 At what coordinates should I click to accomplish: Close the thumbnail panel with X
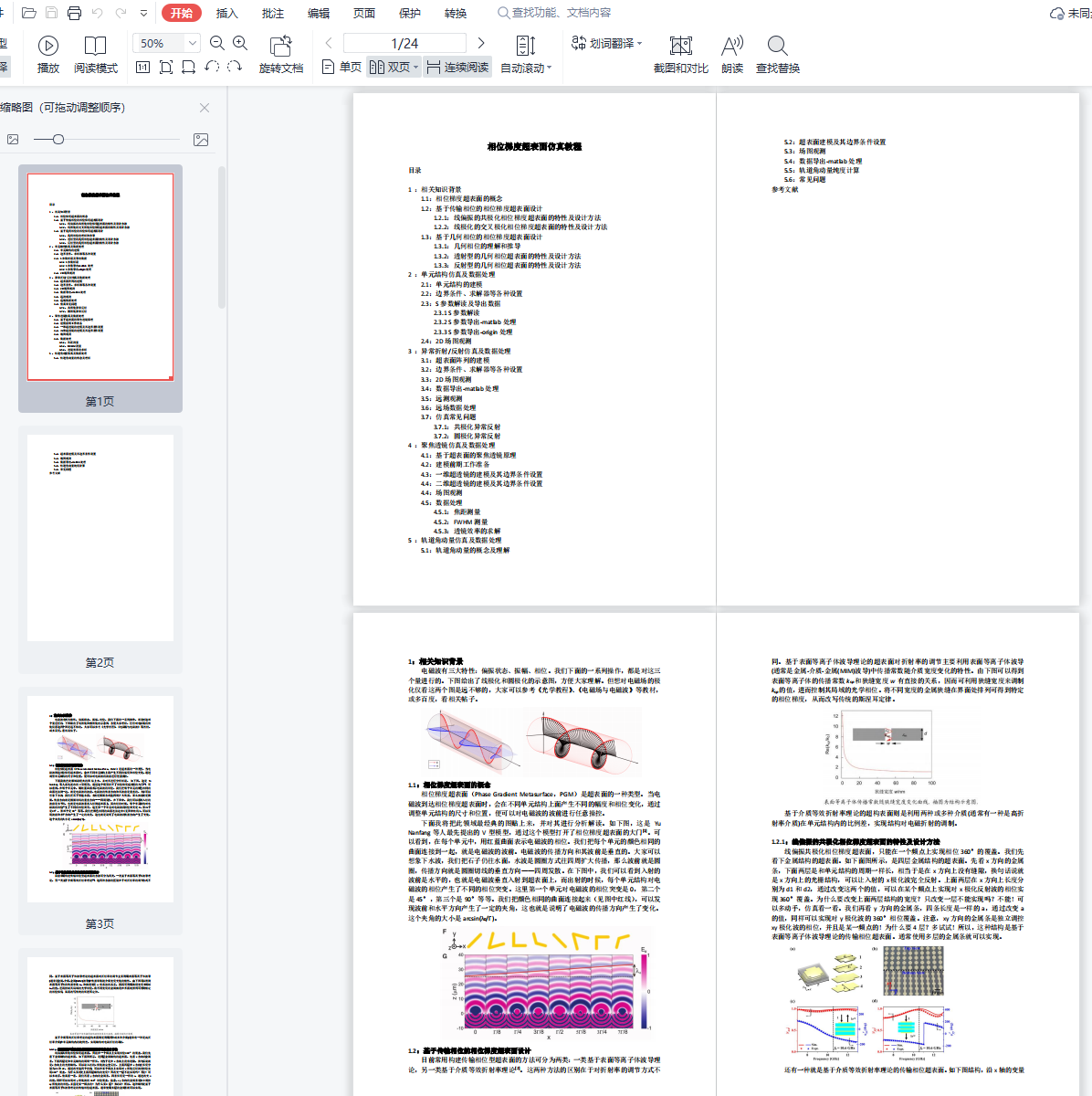[205, 107]
